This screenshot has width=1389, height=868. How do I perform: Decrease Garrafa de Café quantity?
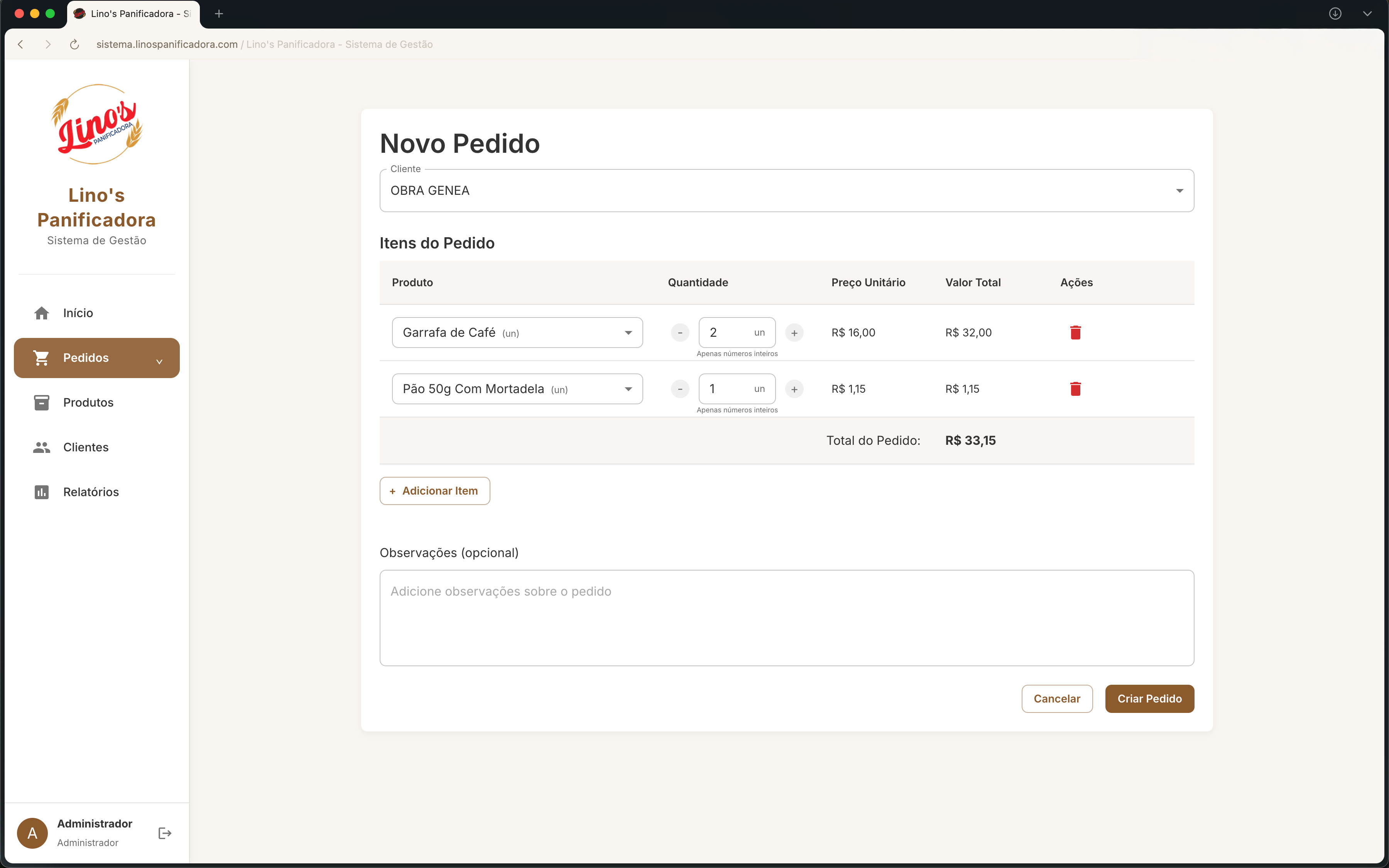click(x=680, y=333)
